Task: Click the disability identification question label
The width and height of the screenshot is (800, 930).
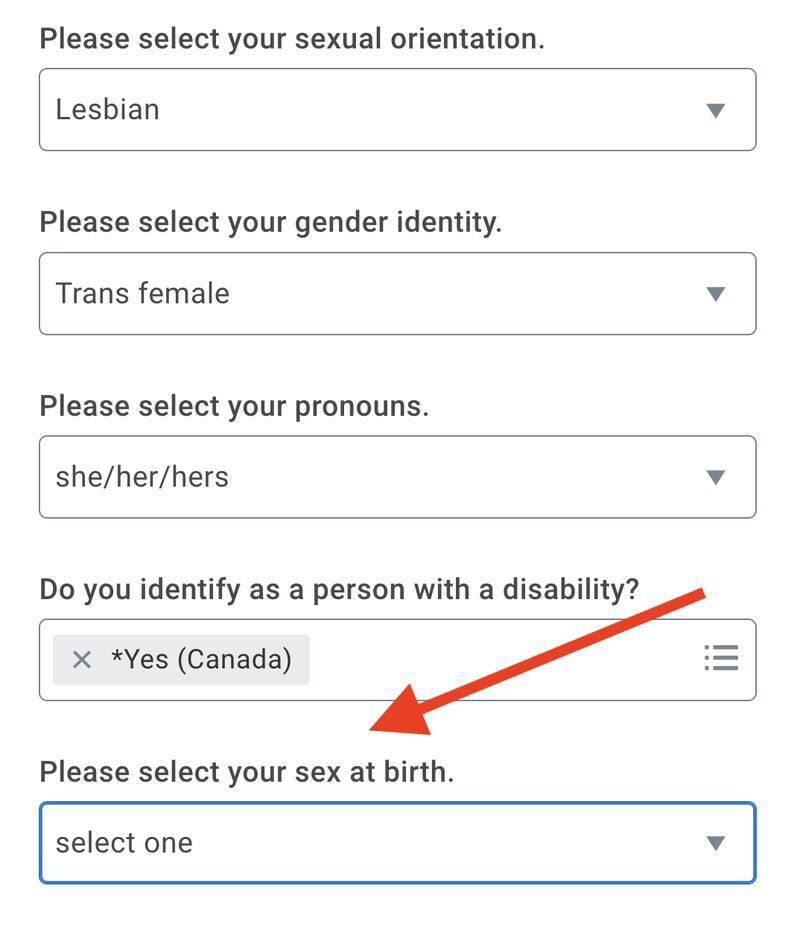Action: point(338,589)
